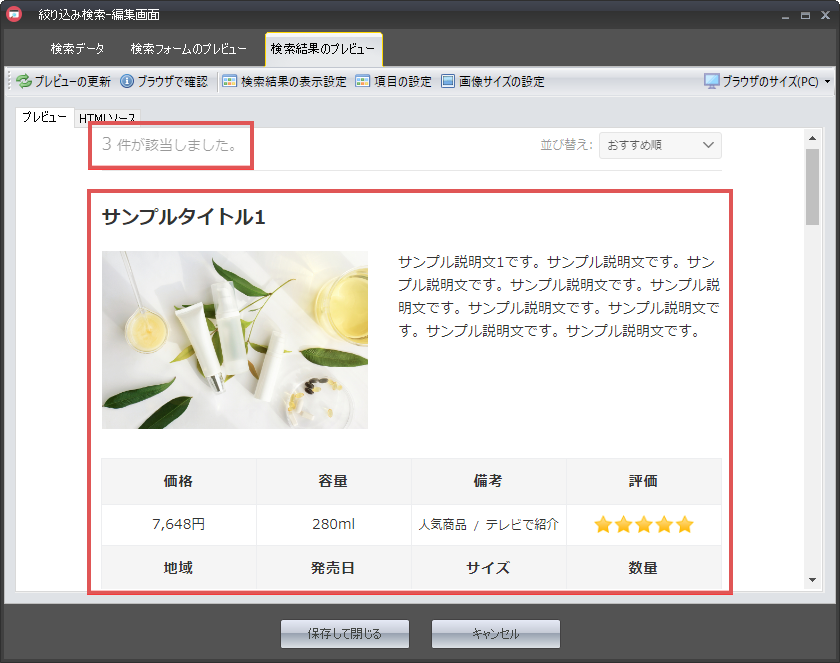
Task: Click the scroll down arrow in the preview
Action: click(x=812, y=579)
